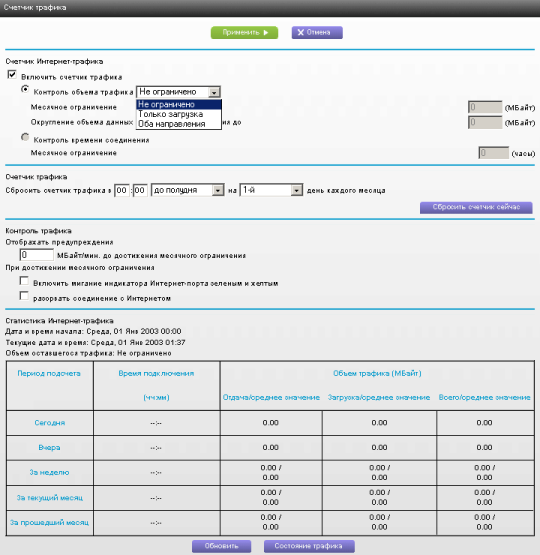Click Сегодня row label in table
Viewport: 540px width, 555px height.
point(50,423)
